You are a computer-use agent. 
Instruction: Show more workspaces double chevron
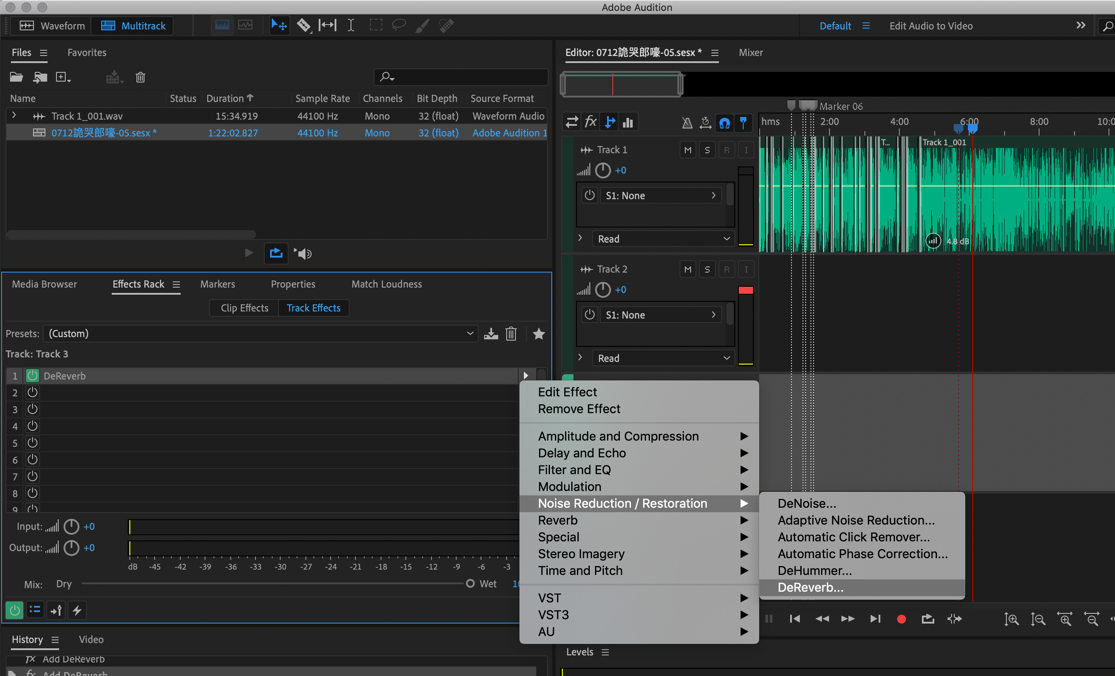coord(1081,26)
